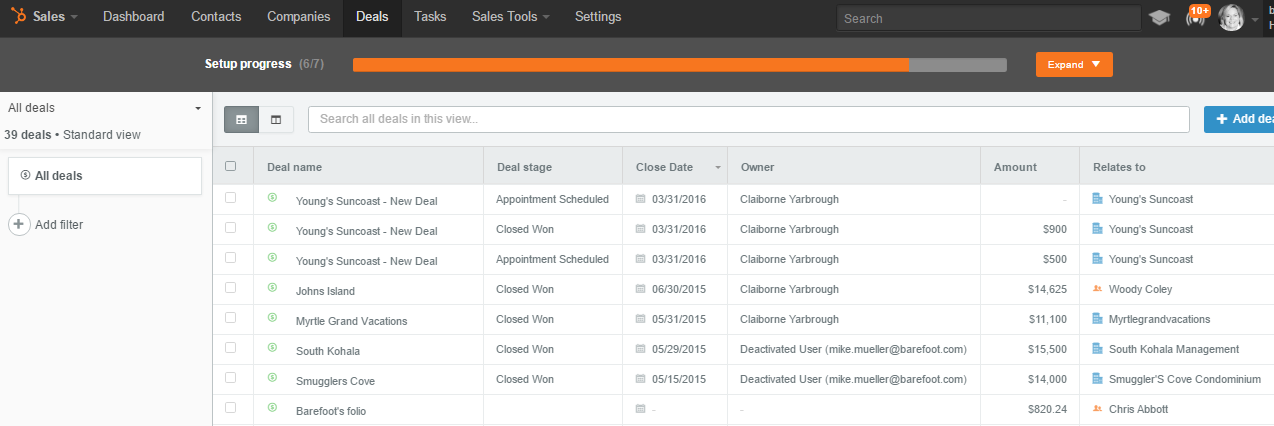
Task: Open notifications icon with 10+ badge
Action: pyautogui.click(x=1196, y=16)
